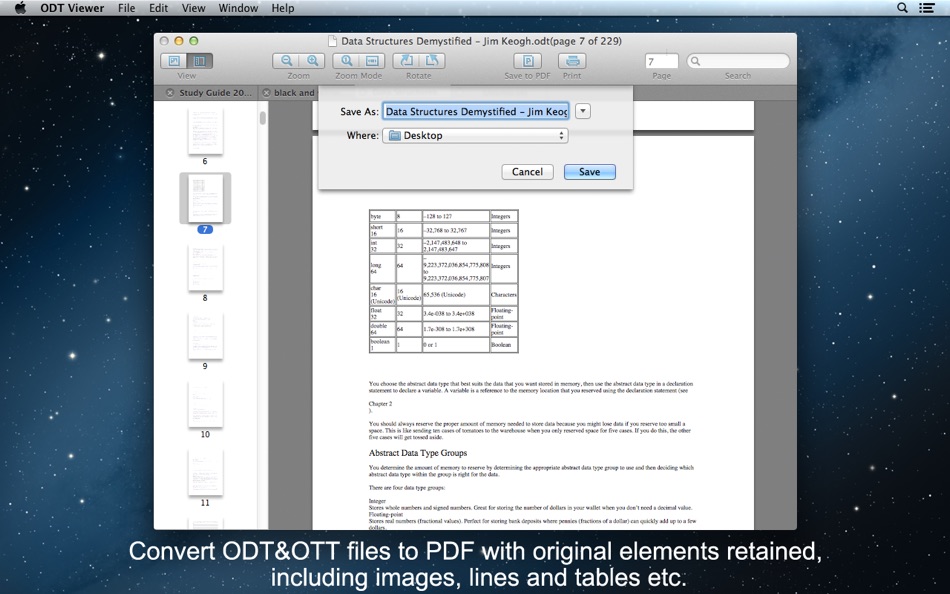Click the Search field in toolbar
The height and width of the screenshot is (594, 950).
738,61
